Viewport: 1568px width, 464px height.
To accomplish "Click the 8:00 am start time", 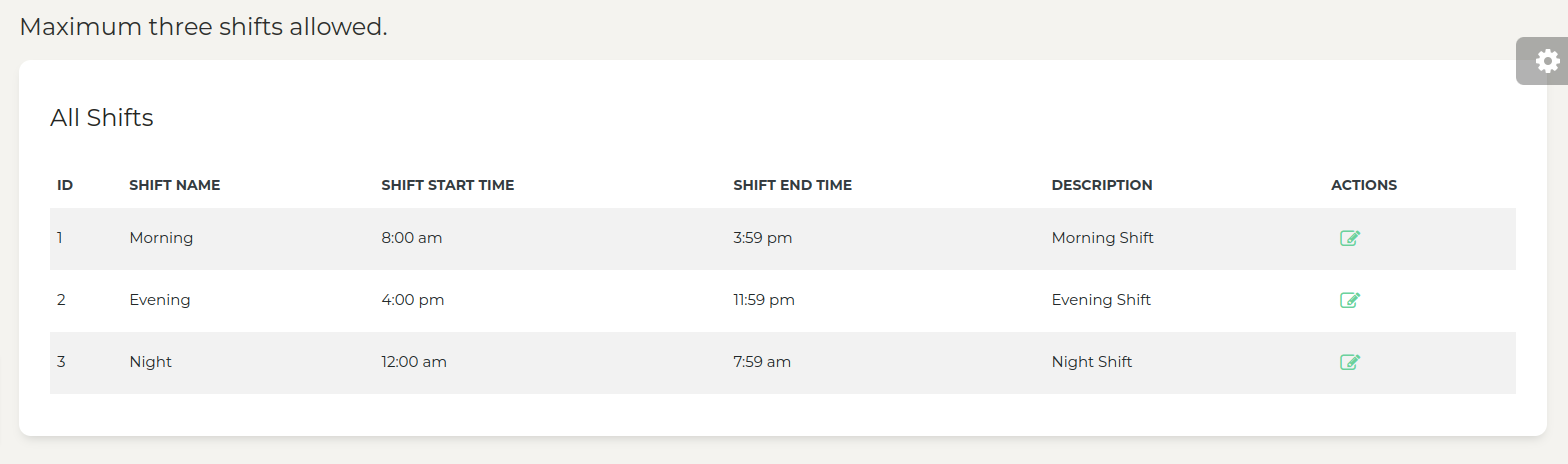I will (x=412, y=238).
